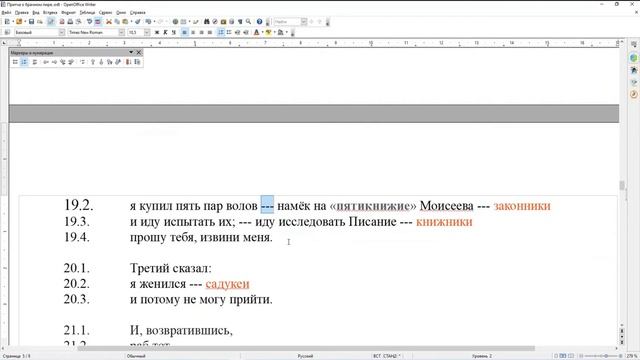Click the Edit File mode icon

[x=51, y=22]
